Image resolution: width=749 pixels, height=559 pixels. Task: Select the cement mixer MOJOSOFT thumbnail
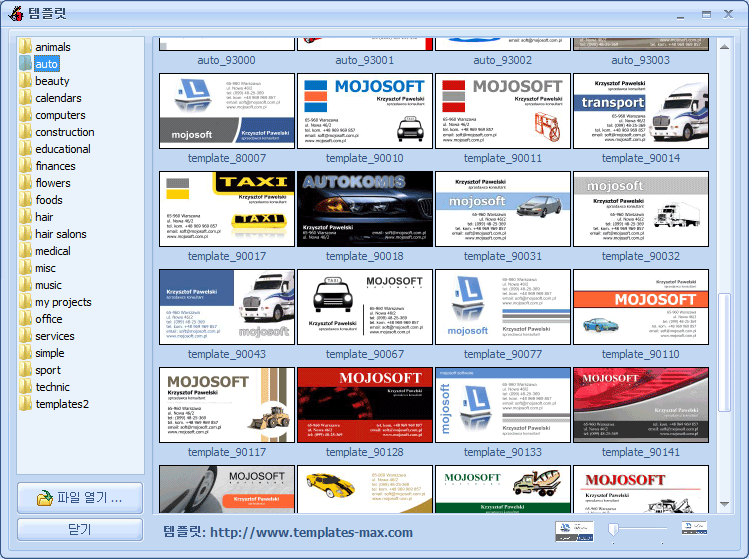pyautogui.click(x=503, y=489)
